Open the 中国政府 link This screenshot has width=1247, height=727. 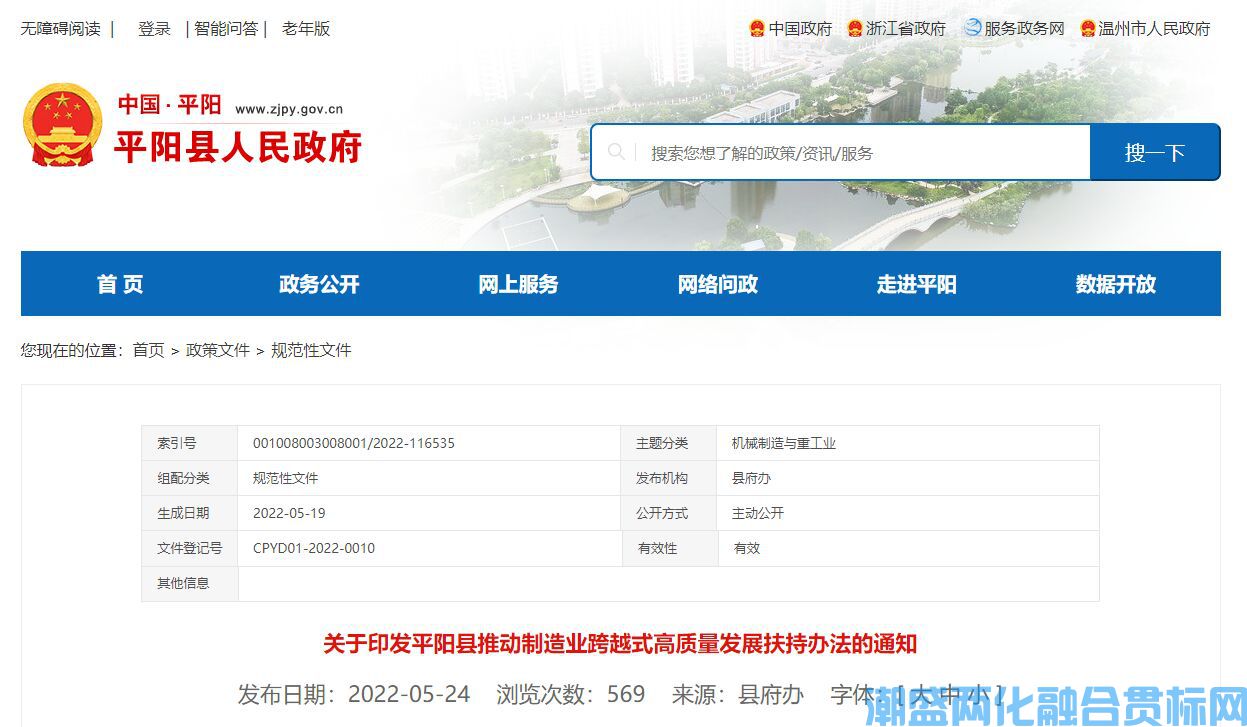pyautogui.click(x=800, y=29)
